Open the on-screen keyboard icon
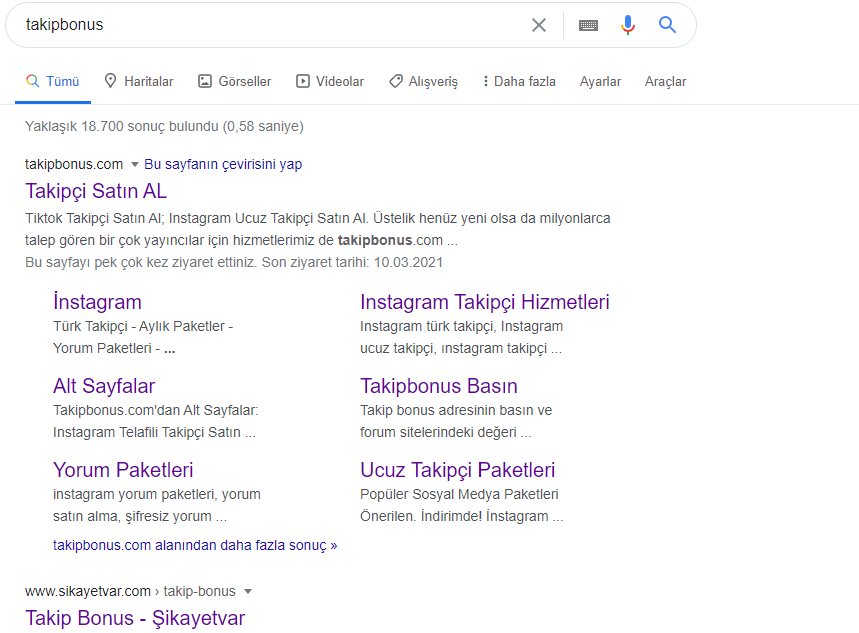Screen dimensions: 859x633 (x=588, y=25)
